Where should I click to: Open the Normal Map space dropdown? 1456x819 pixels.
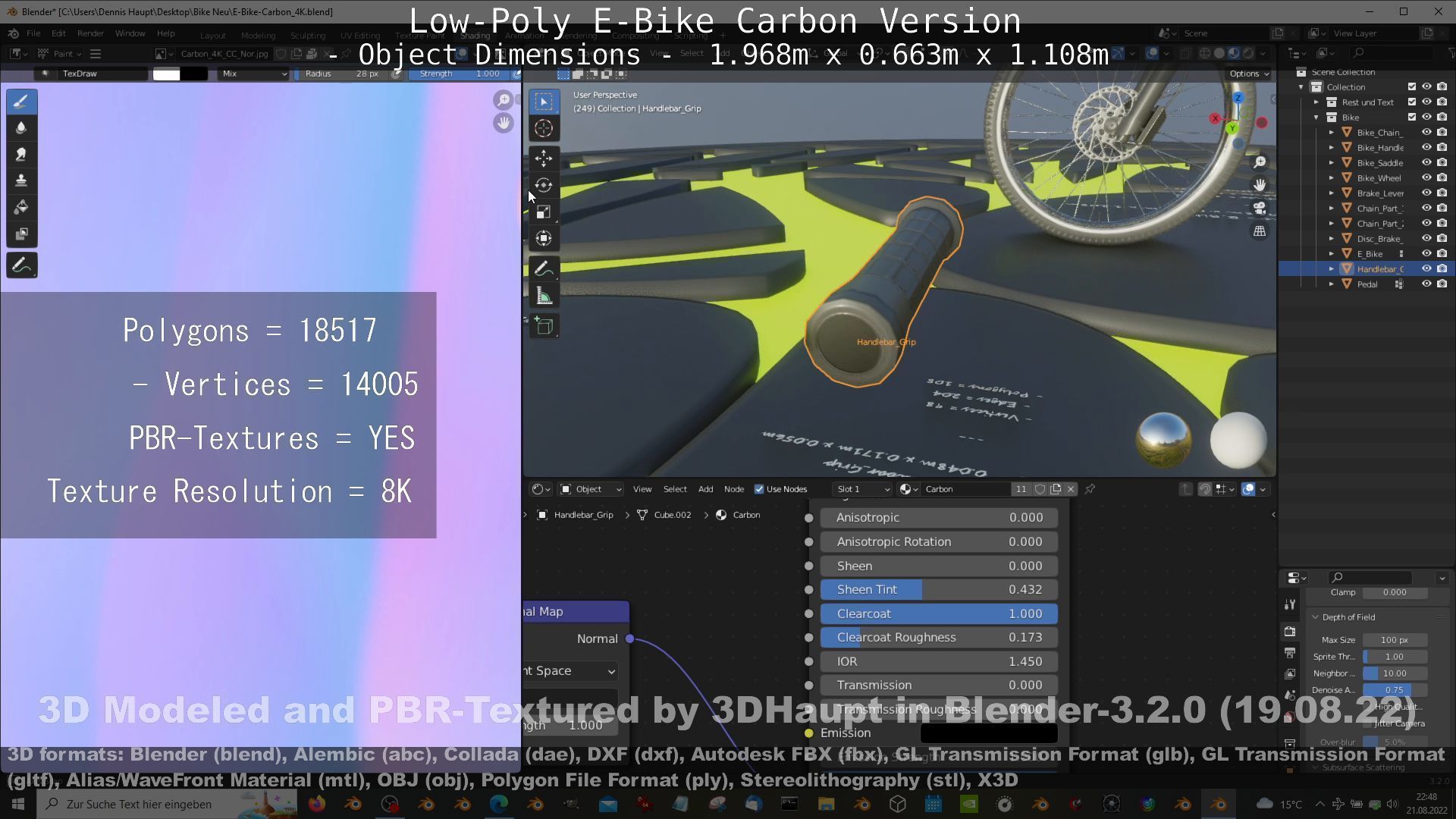click(x=571, y=671)
